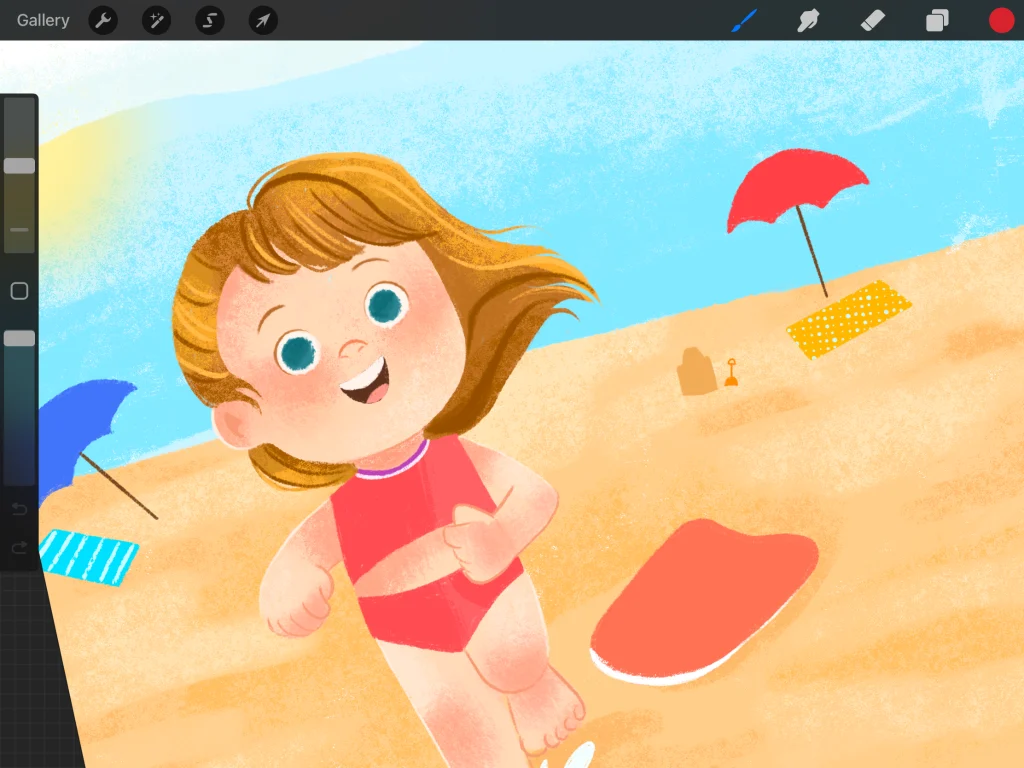Select the Eraser tool
The width and height of the screenshot is (1024, 768).
click(872, 20)
